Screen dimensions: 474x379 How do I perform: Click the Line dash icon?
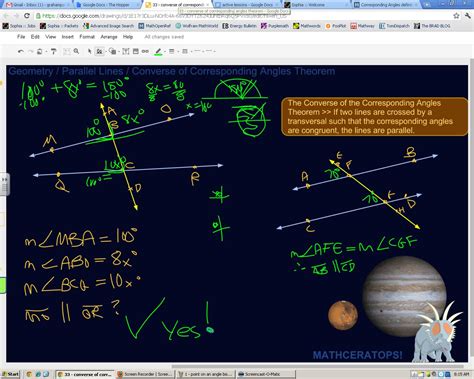click(185, 51)
